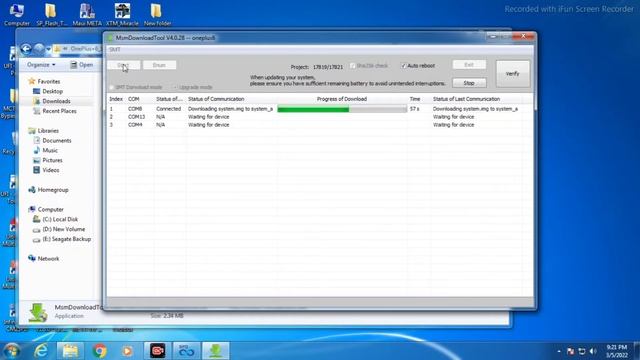Click the MsmDownloadTool title bar icon
Viewport: 640px width, 360px height.
(x=110, y=38)
